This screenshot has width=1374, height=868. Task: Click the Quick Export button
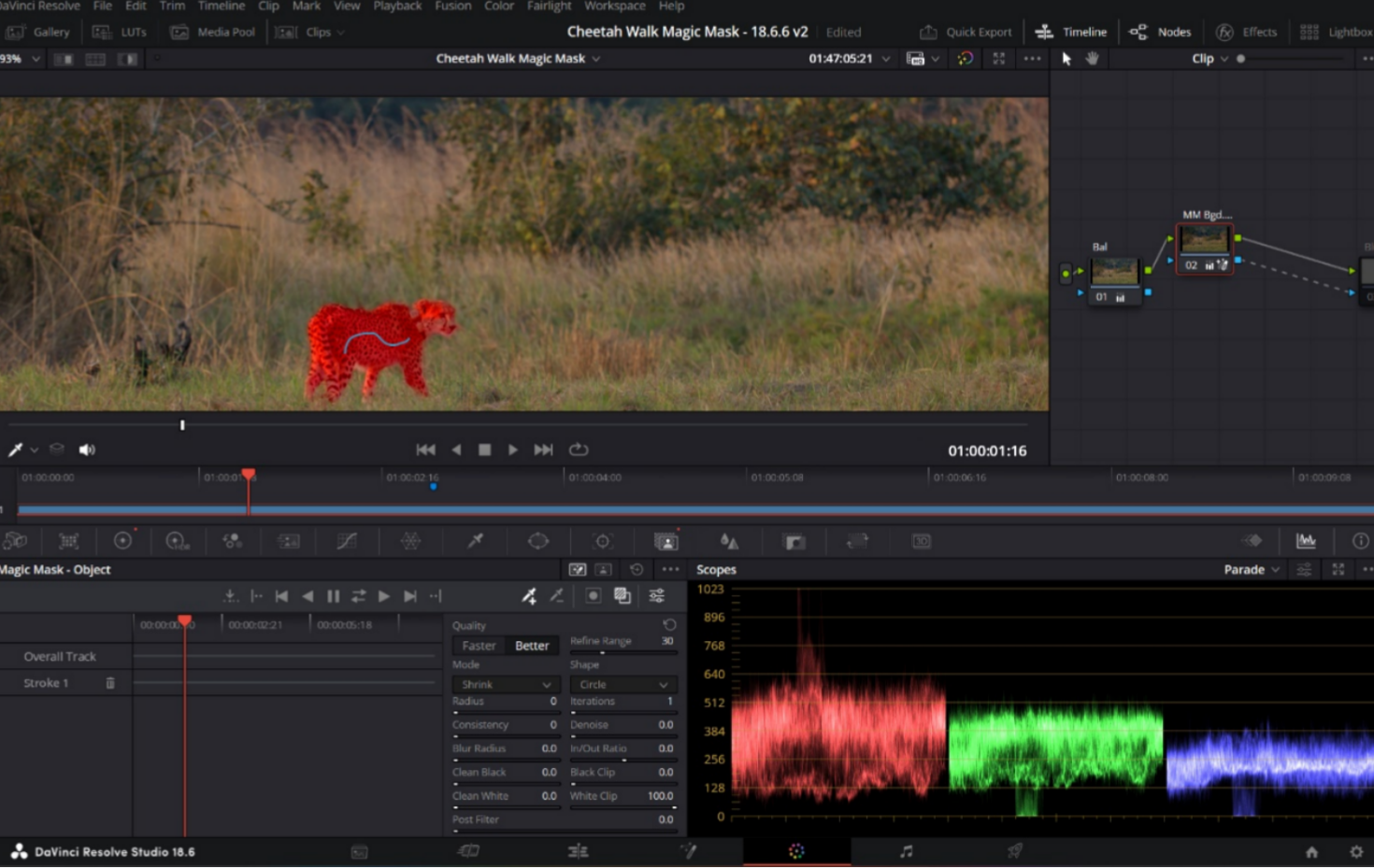966,32
